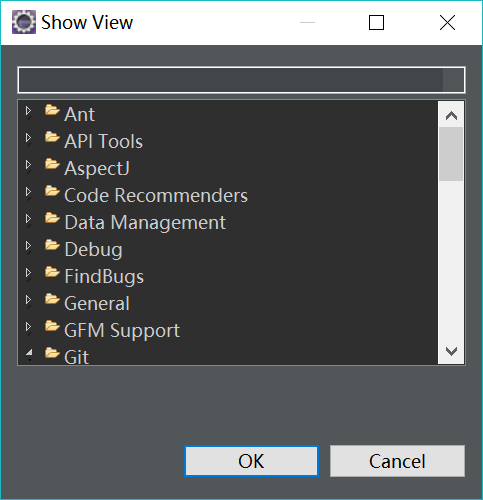Expand the Ant category

pyautogui.click(x=29, y=111)
